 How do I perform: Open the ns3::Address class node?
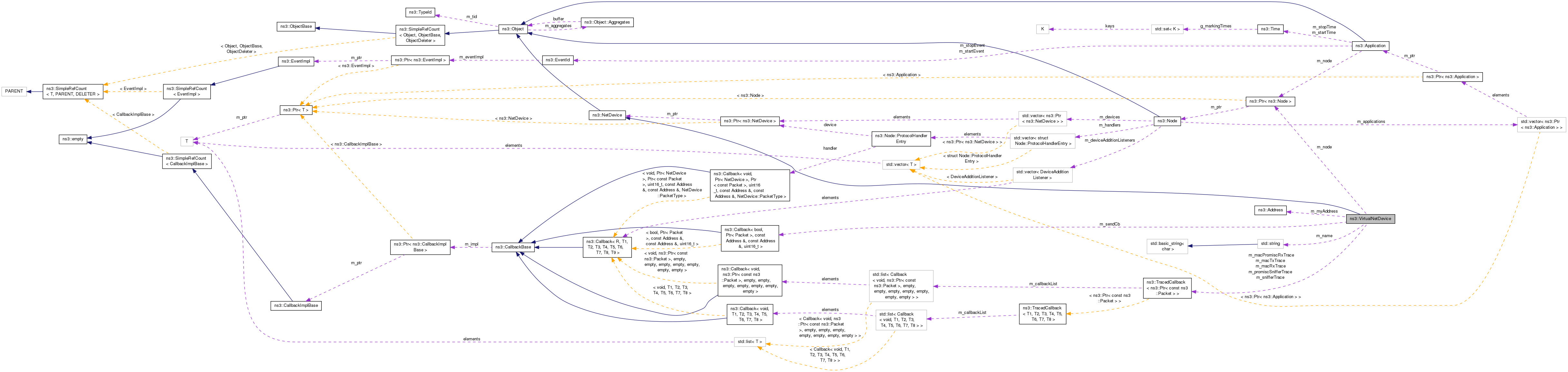(1270, 210)
